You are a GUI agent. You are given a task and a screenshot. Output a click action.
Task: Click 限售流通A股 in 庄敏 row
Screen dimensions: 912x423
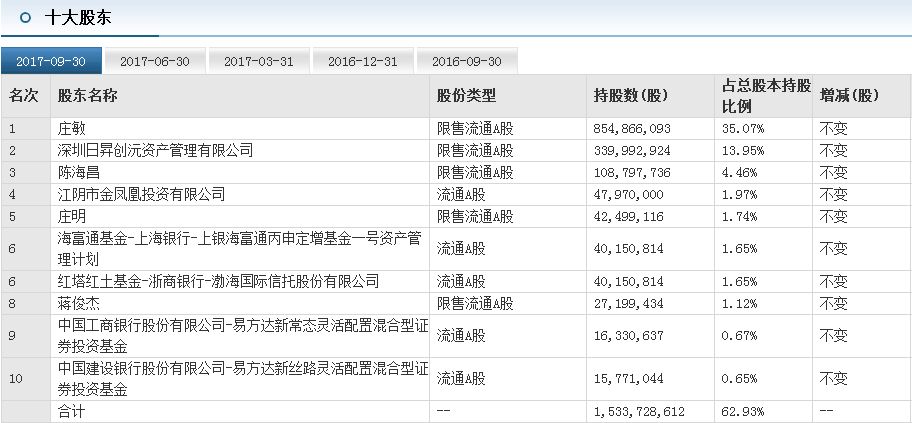tap(475, 129)
